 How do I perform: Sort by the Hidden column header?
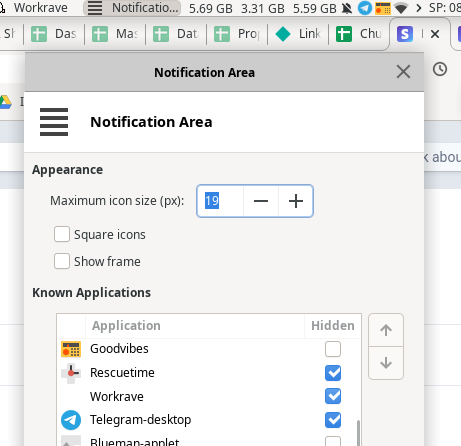point(333,326)
